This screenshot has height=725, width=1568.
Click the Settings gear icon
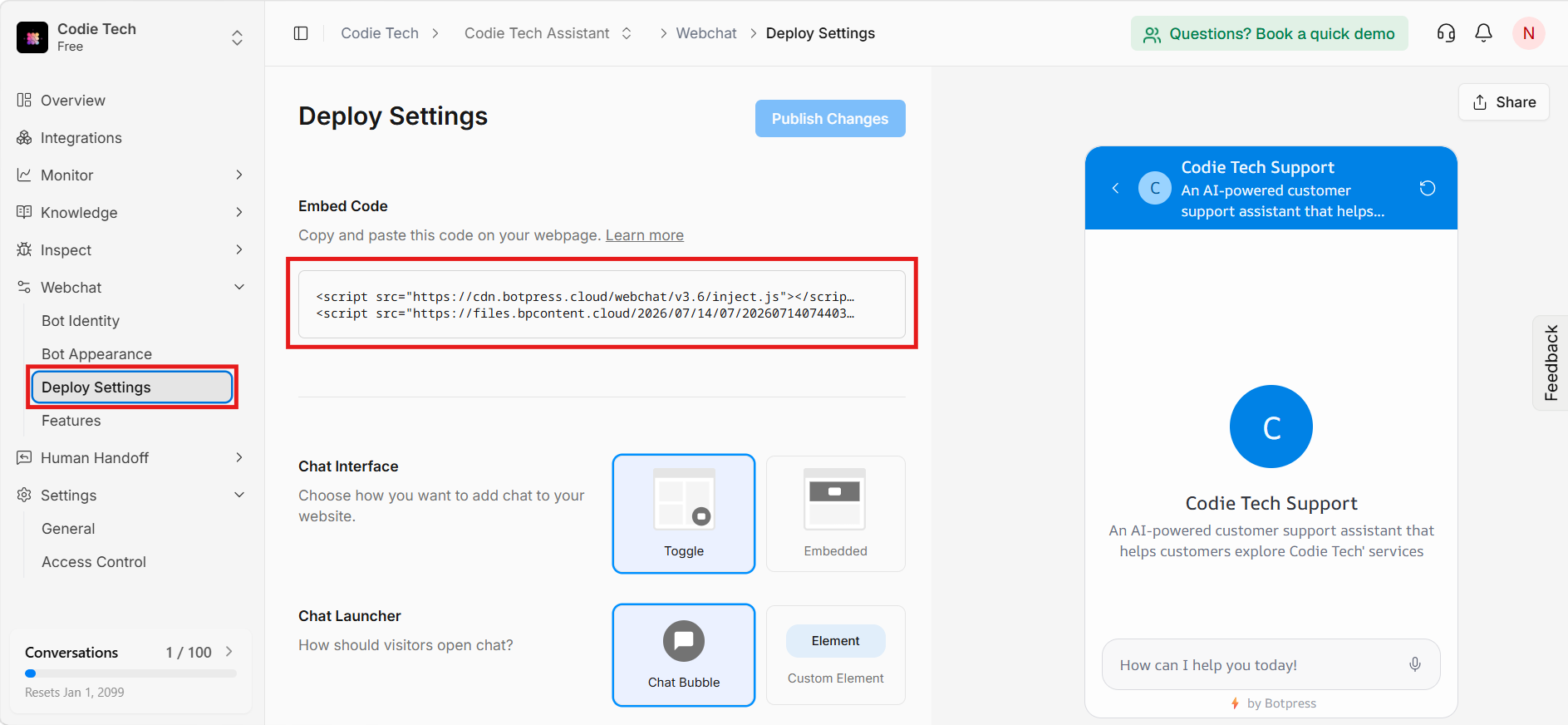pos(24,495)
